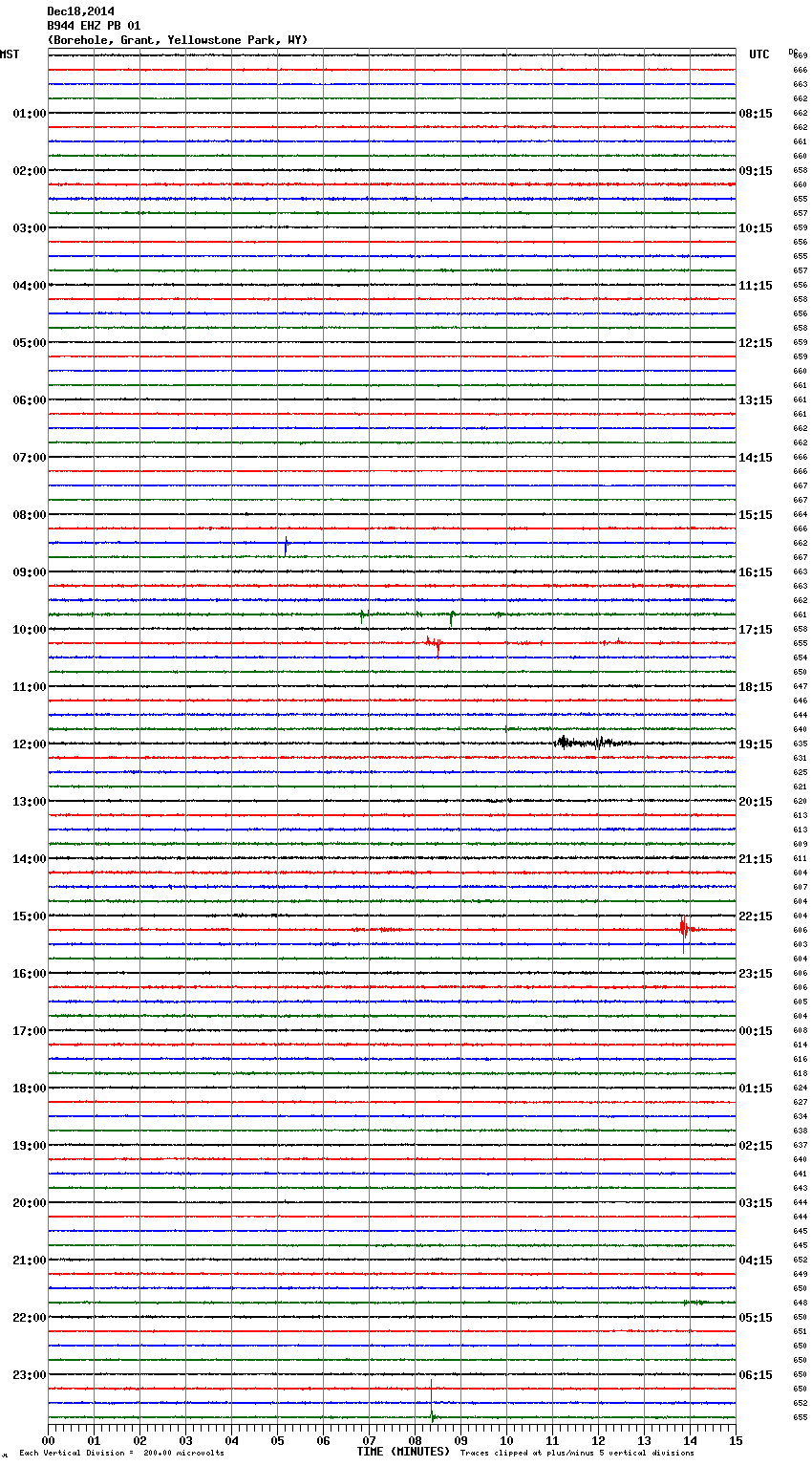Screen dimensions: 812x1466
Task: Select the 02:00 MST time label
Action: point(29,171)
